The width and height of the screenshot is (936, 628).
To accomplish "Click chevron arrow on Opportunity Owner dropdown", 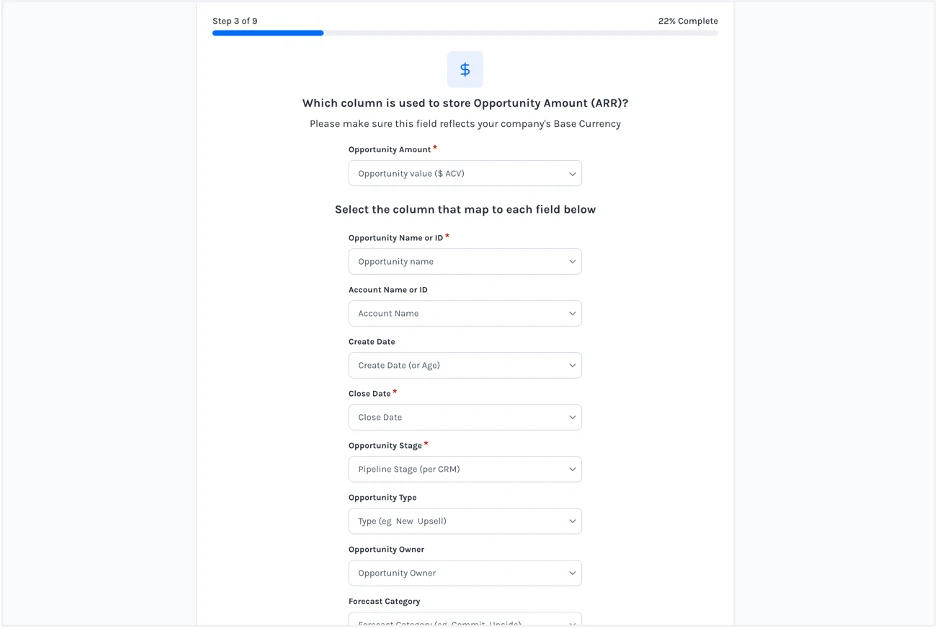I will pos(572,574).
